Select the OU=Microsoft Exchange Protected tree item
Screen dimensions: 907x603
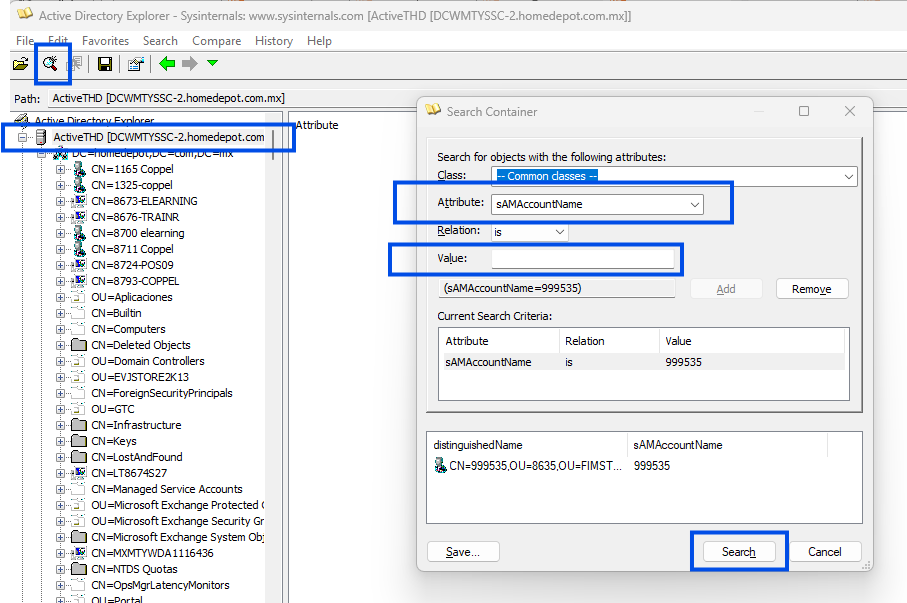coord(178,505)
